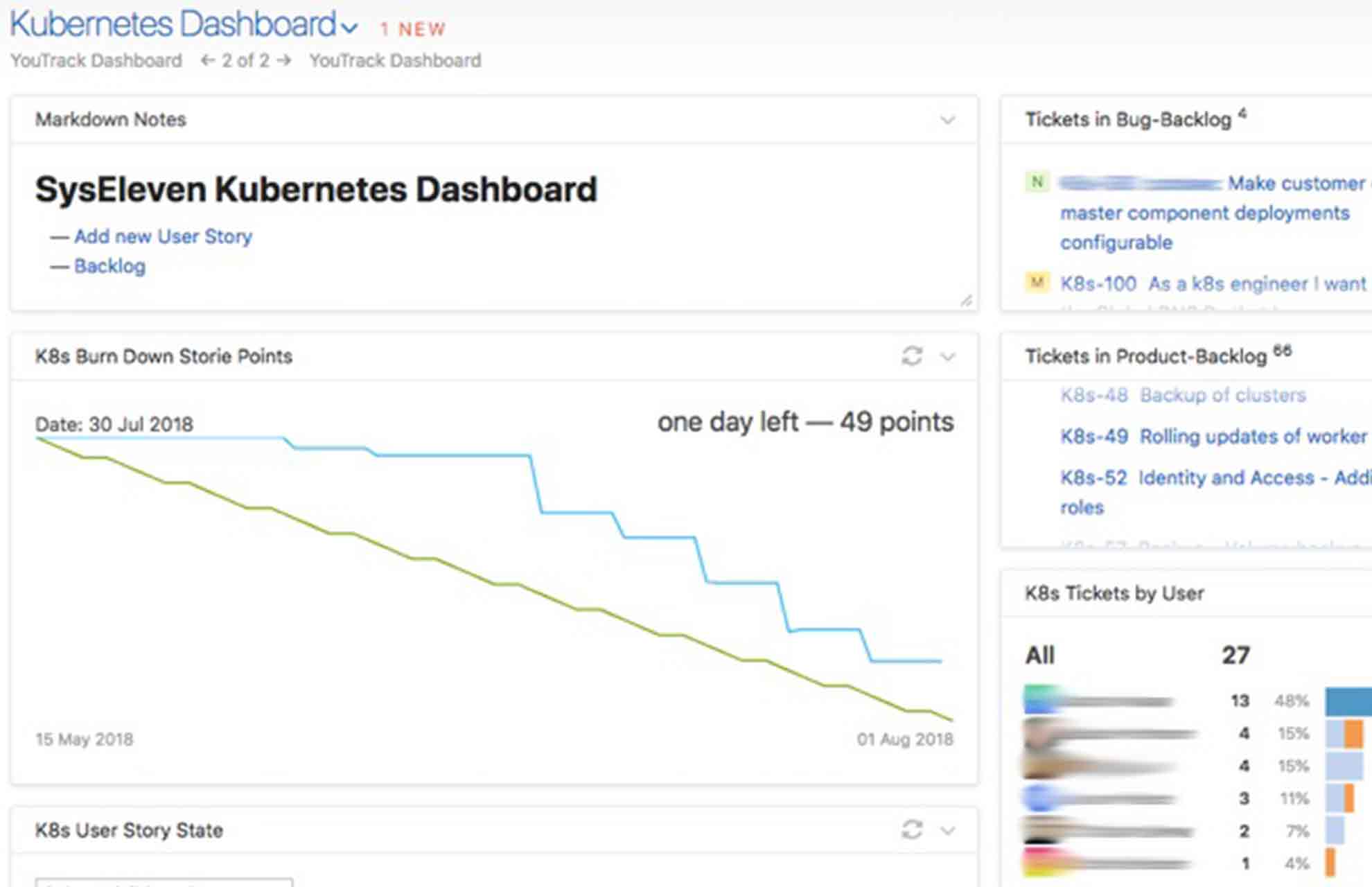Image resolution: width=1372 pixels, height=887 pixels.
Task: Click the yellow M priority icon
Action: (1037, 283)
